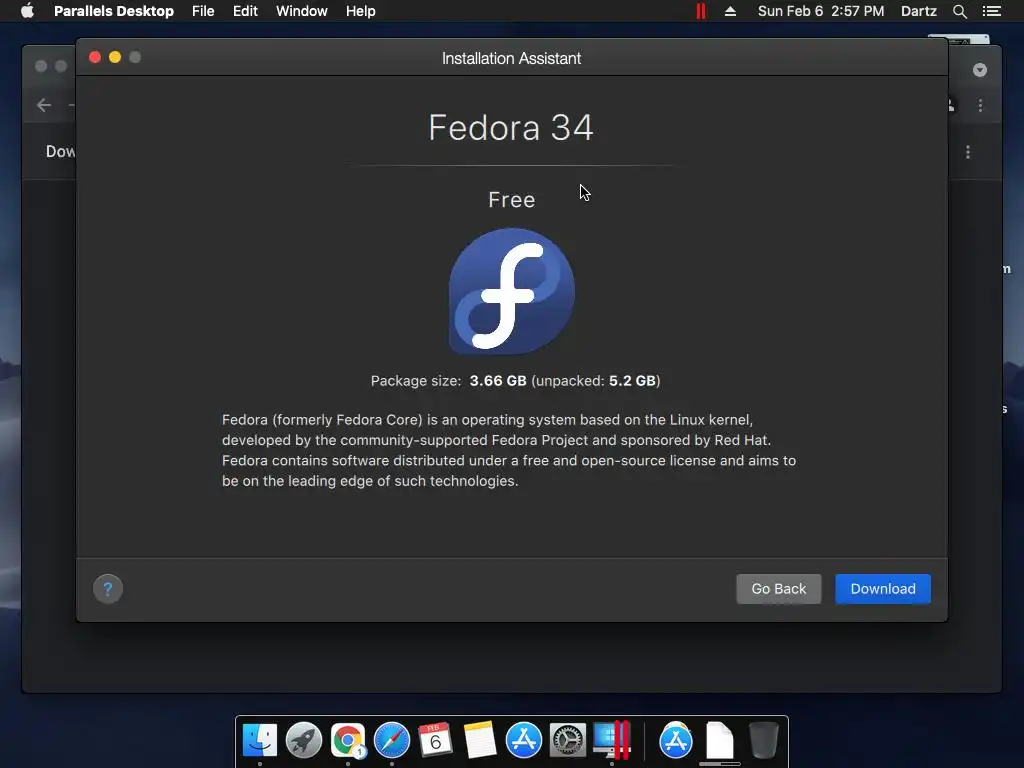
Task: Click the Fedora 34 title text
Action: pos(511,127)
